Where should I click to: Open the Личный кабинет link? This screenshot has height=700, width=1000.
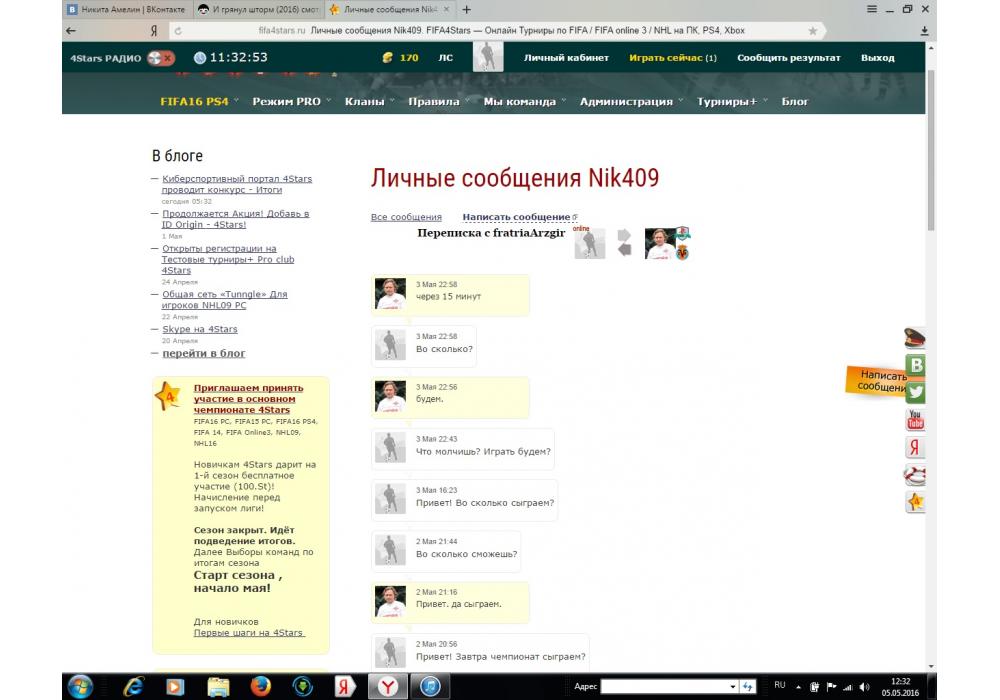[566, 58]
